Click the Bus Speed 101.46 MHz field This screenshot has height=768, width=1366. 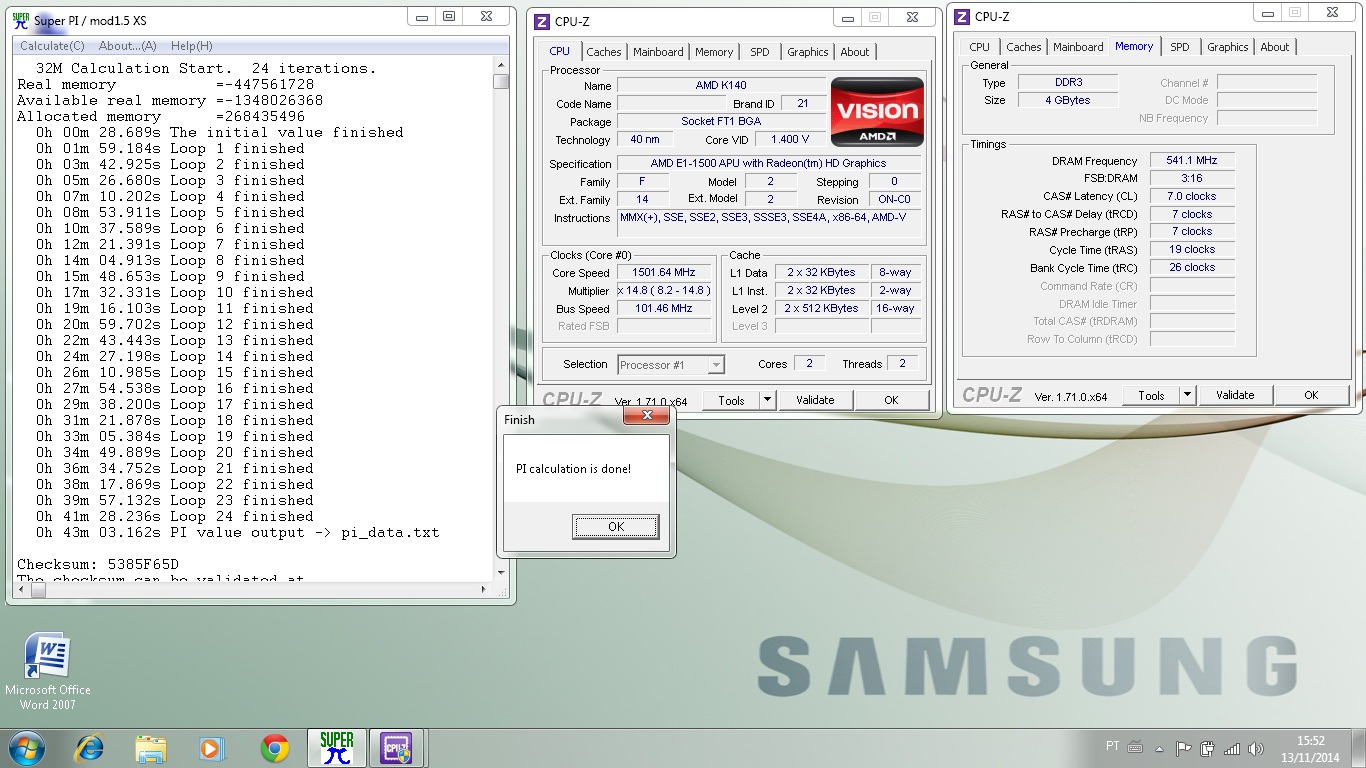[x=664, y=308]
